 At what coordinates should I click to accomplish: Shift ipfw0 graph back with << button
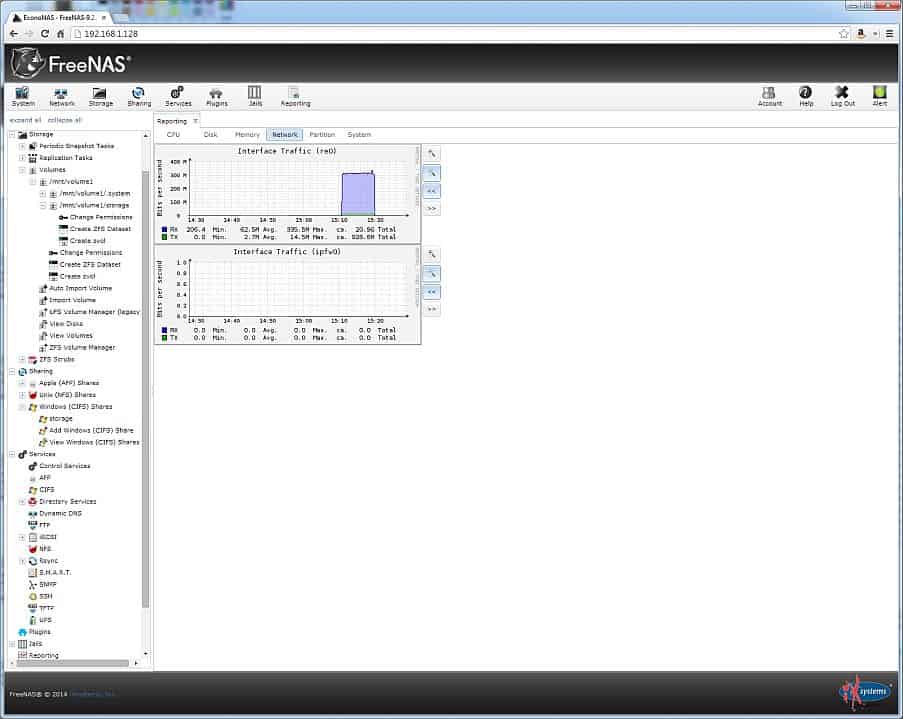click(432, 292)
